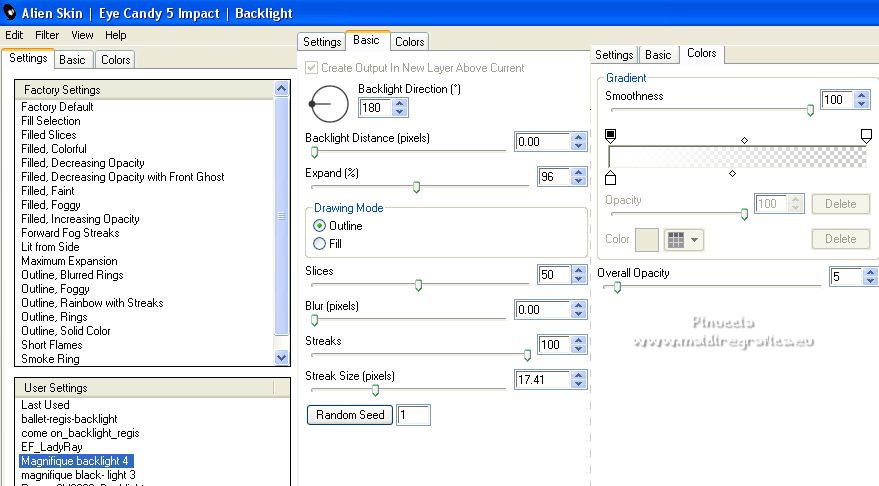
Task: Click the Overall Opacity value field
Action: [x=846, y=276]
